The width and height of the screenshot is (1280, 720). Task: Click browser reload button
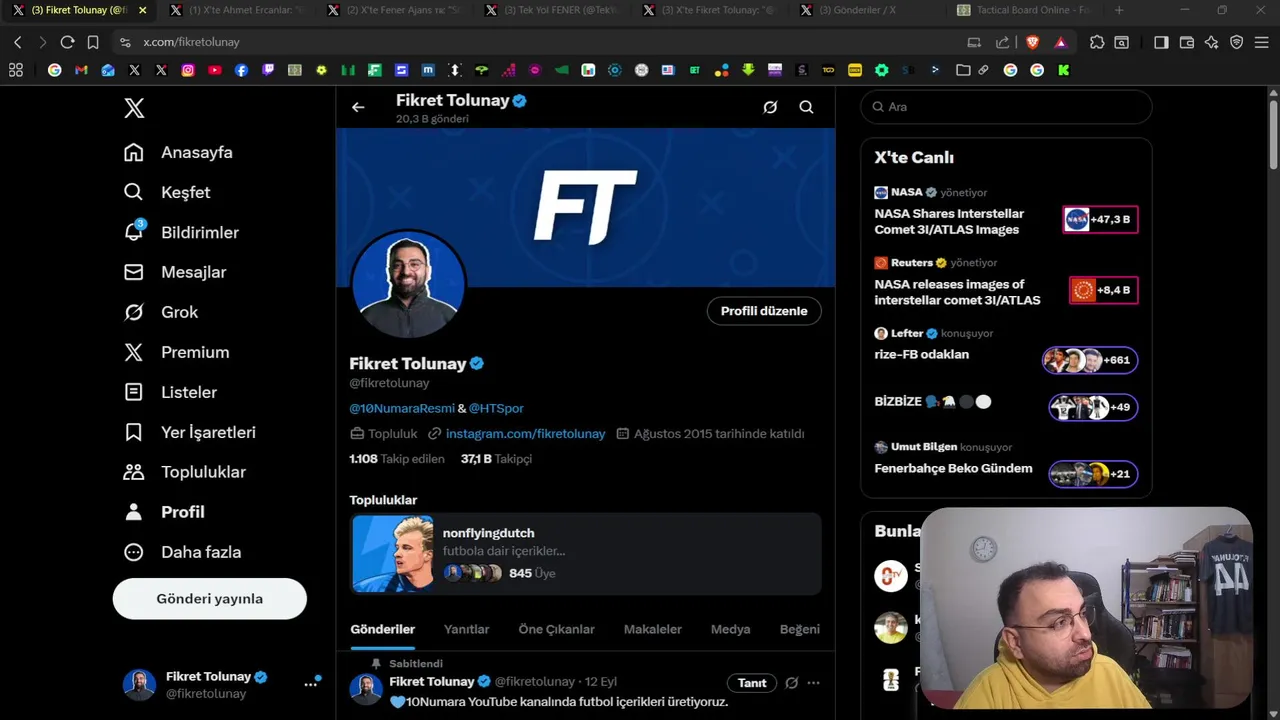67,42
